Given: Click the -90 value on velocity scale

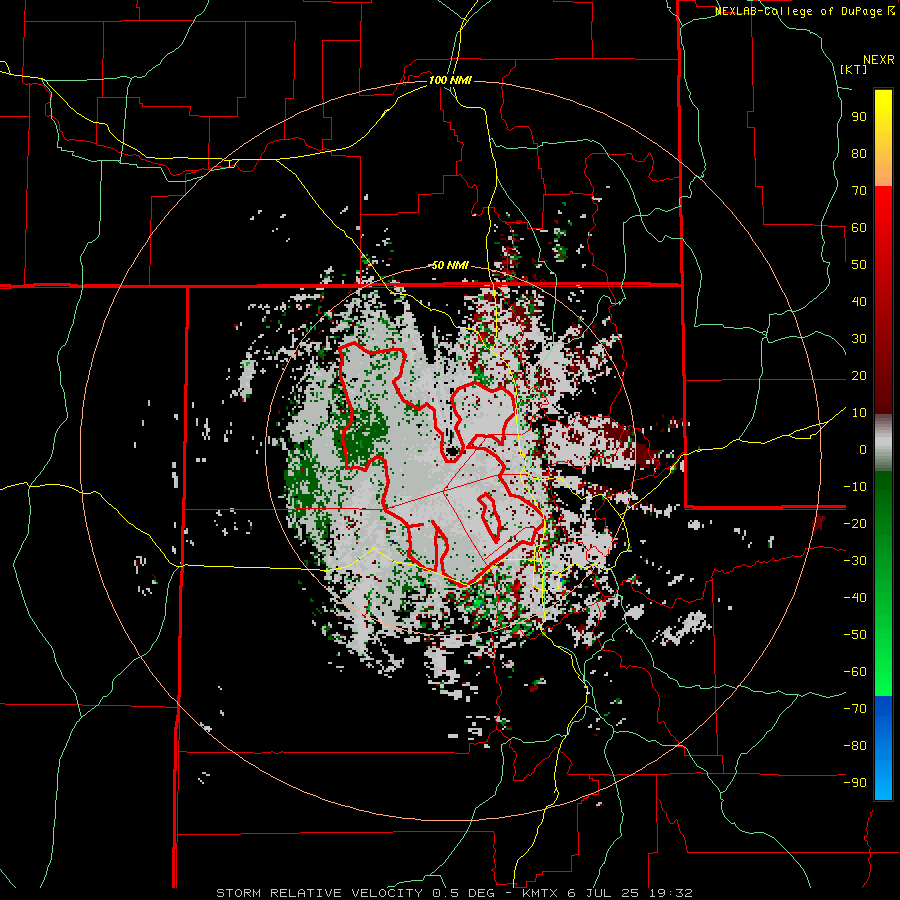Looking at the screenshot, I should (855, 783).
